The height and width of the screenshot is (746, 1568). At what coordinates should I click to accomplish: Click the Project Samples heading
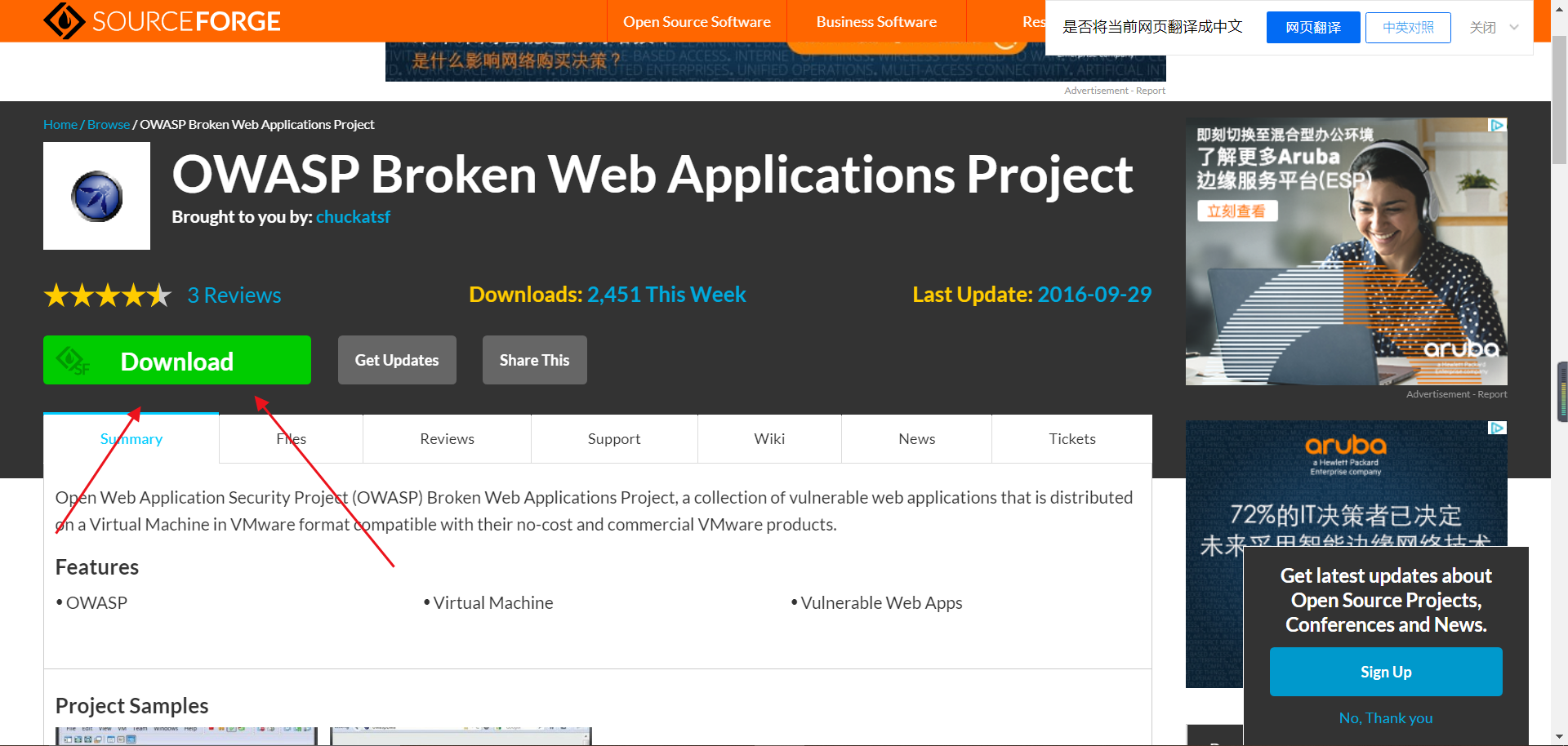point(131,705)
